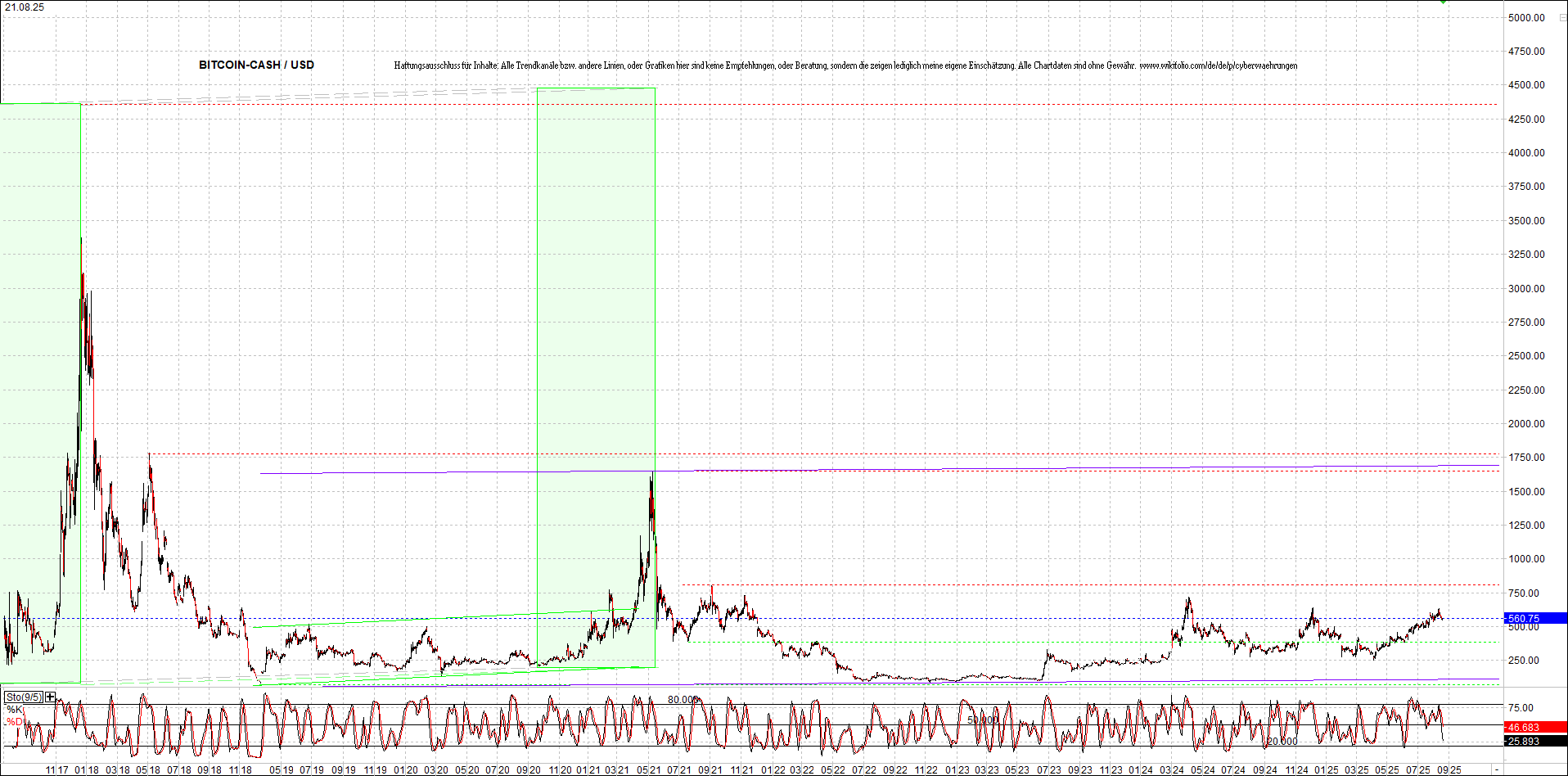Click the 80.000 overbought level label
The image size is (1568, 776).
[683, 700]
